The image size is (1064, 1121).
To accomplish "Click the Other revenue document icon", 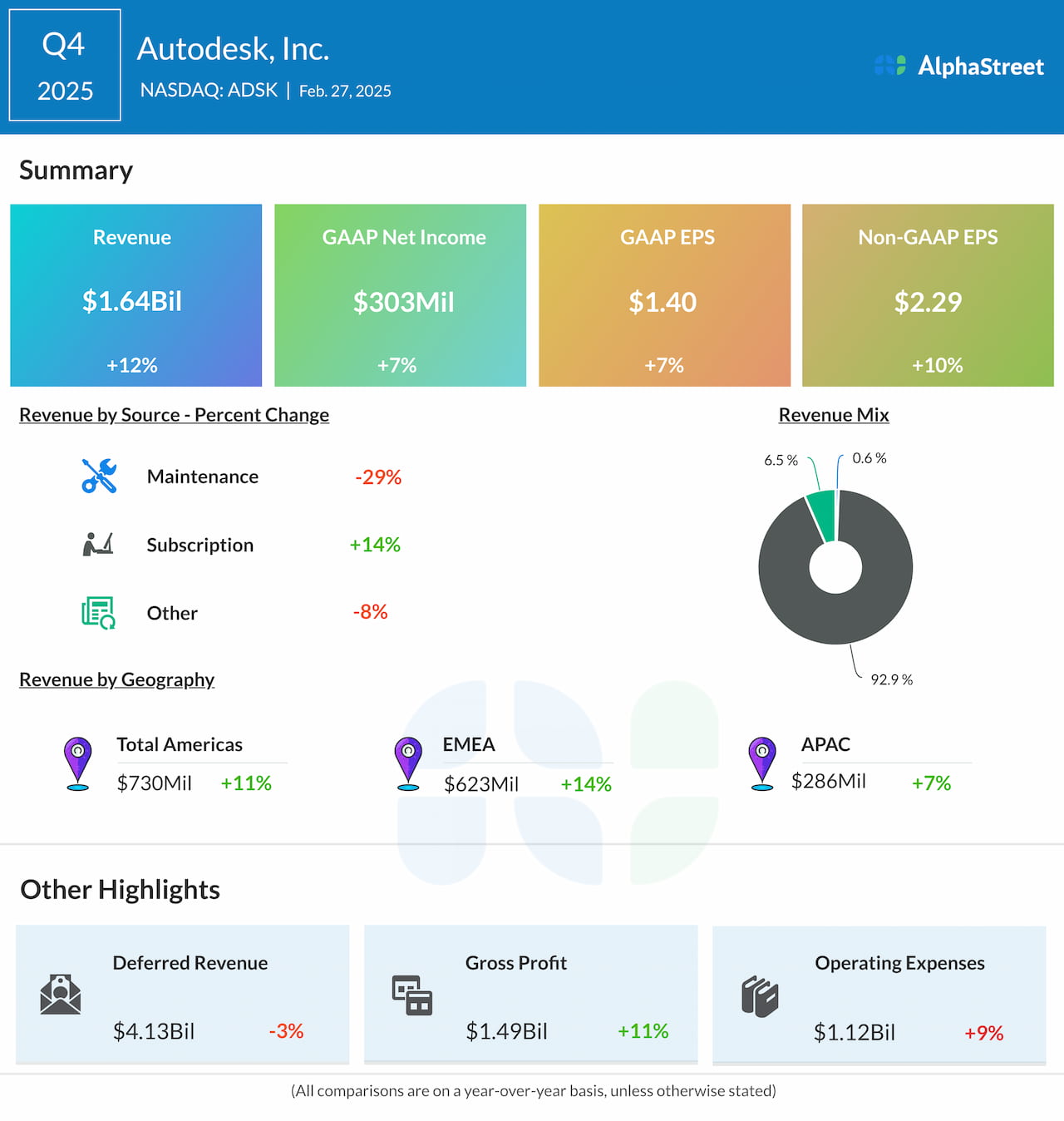I will point(97,613).
